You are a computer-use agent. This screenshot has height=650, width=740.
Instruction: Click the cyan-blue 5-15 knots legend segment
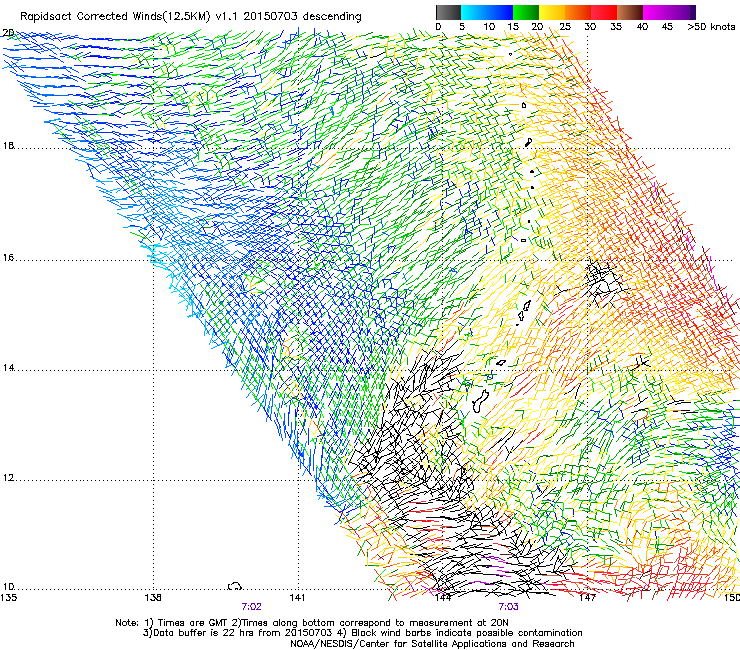coord(487,12)
